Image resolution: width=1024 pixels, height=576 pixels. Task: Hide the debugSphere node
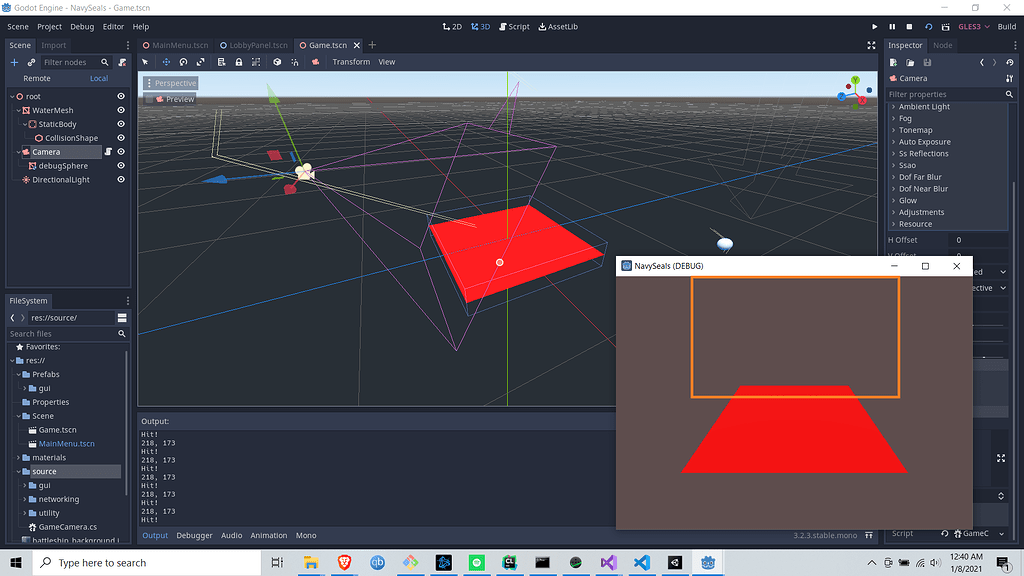[x=121, y=166]
